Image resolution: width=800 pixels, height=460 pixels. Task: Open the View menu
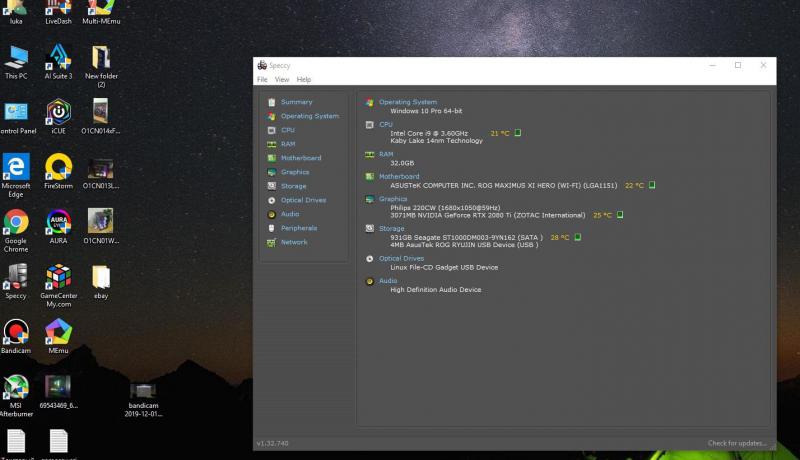point(282,79)
